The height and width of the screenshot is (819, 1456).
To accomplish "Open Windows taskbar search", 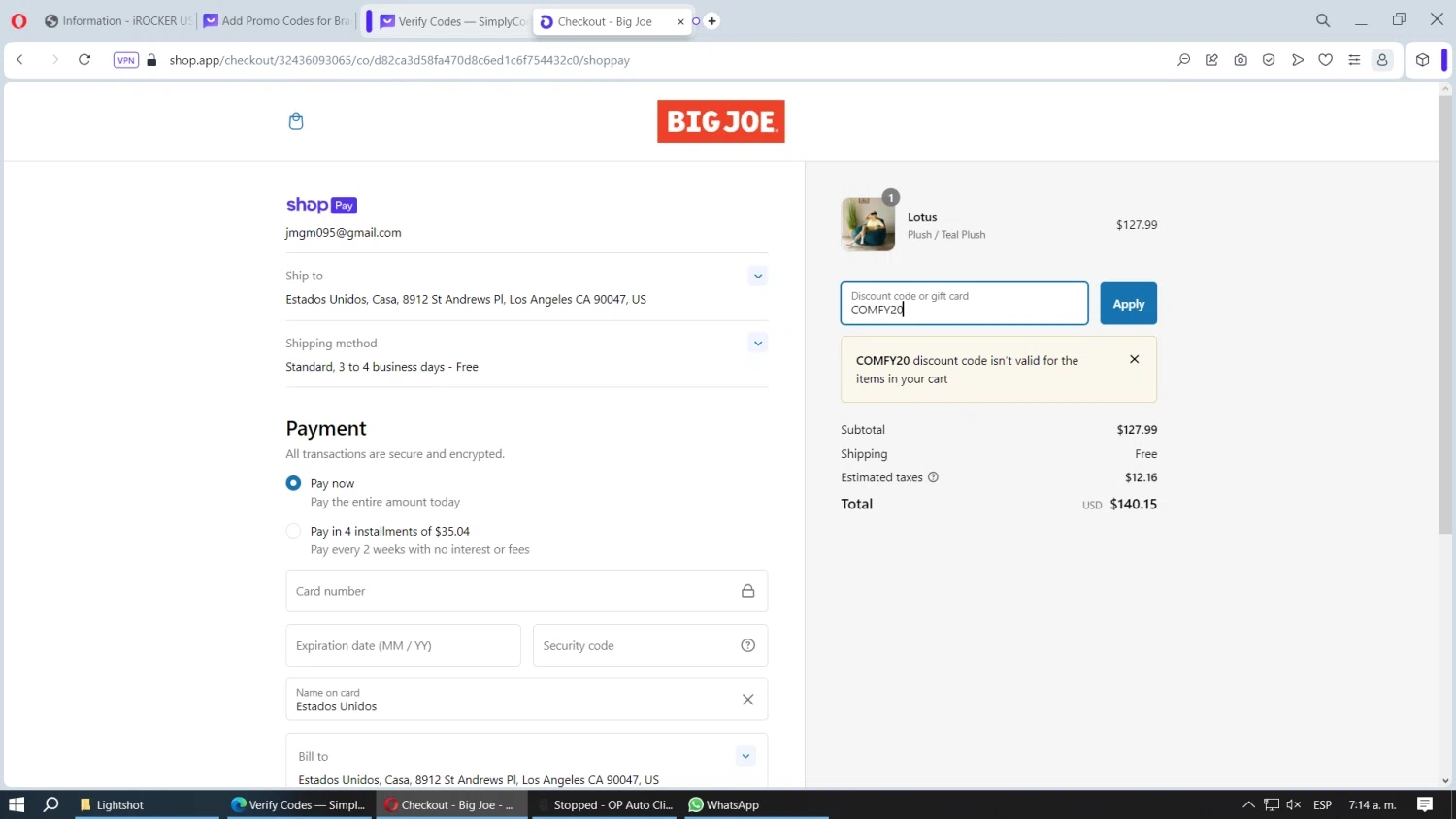I will click(51, 804).
